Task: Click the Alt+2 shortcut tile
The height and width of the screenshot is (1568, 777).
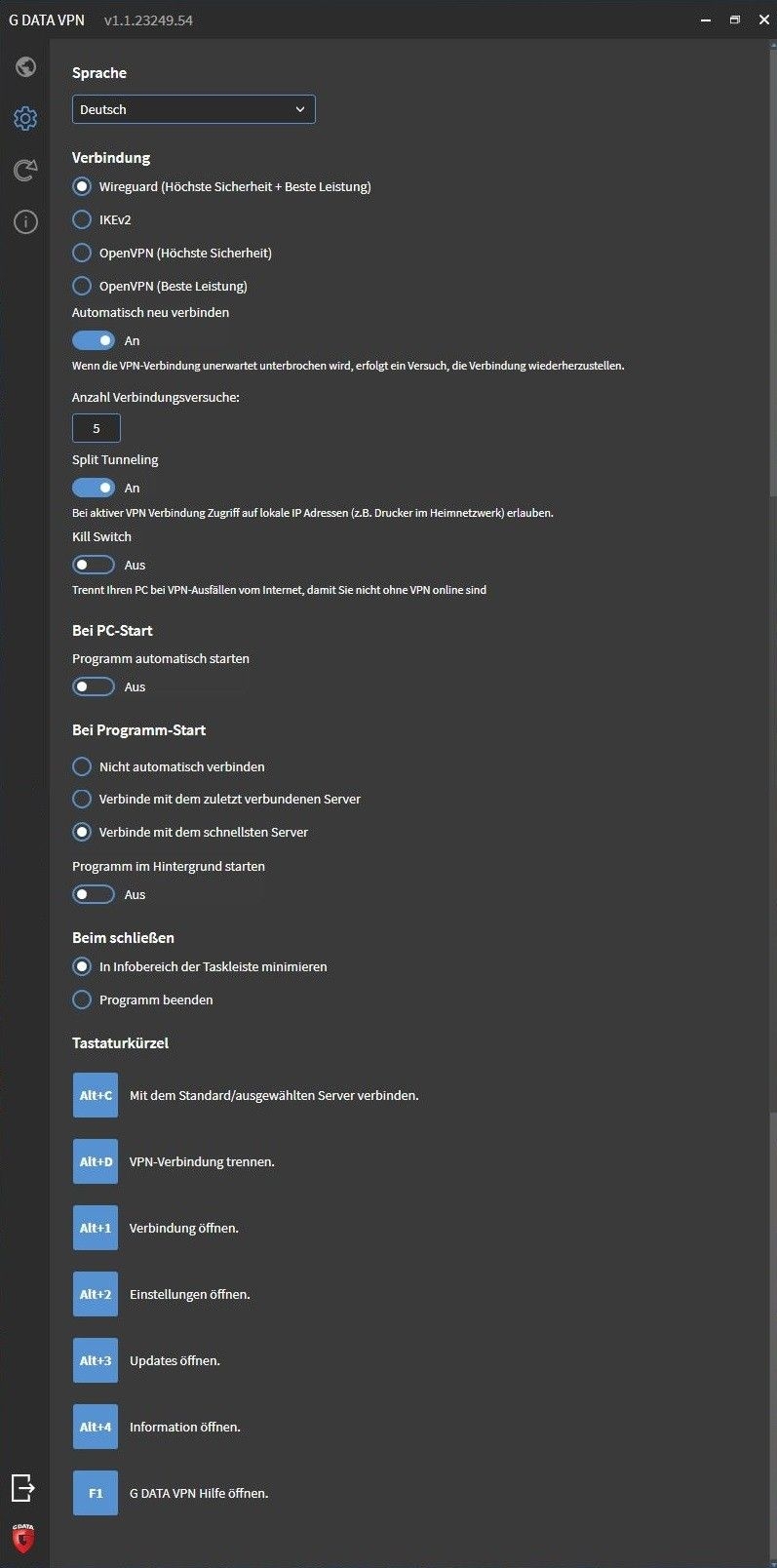Action: tap(96, 1294)
